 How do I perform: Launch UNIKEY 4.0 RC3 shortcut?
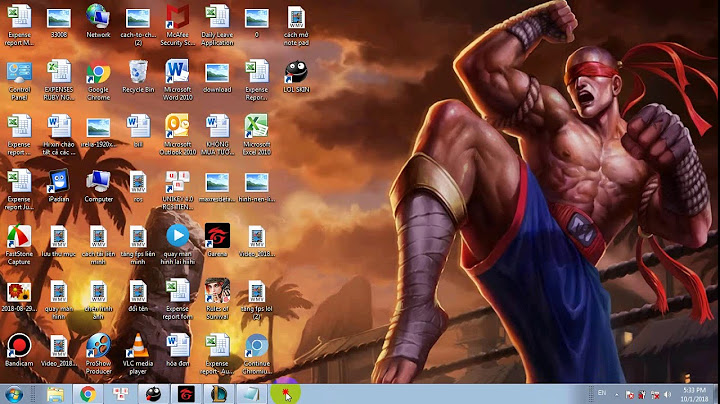point(178,189)
